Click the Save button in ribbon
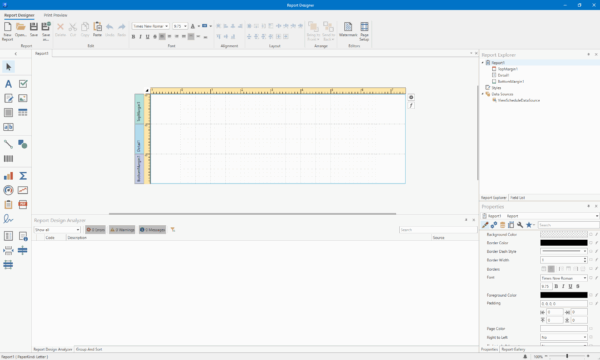 pos(34,29)
